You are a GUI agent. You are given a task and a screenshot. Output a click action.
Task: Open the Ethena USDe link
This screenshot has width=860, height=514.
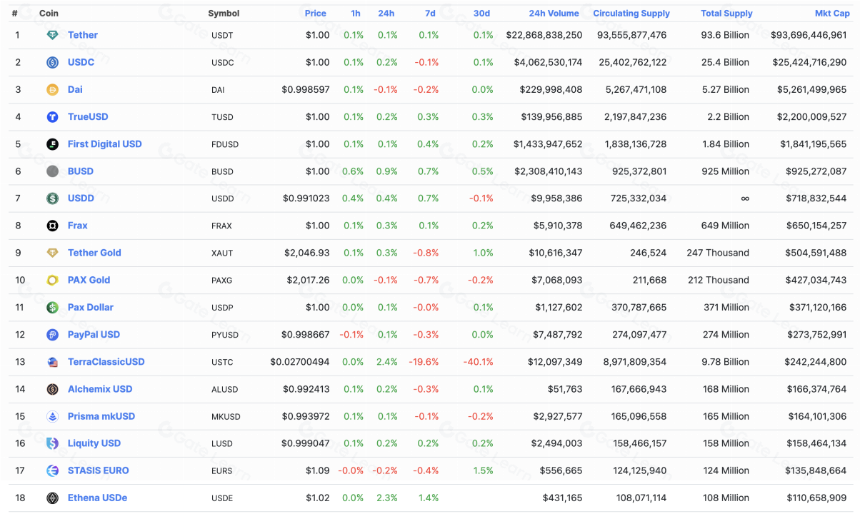98,498
